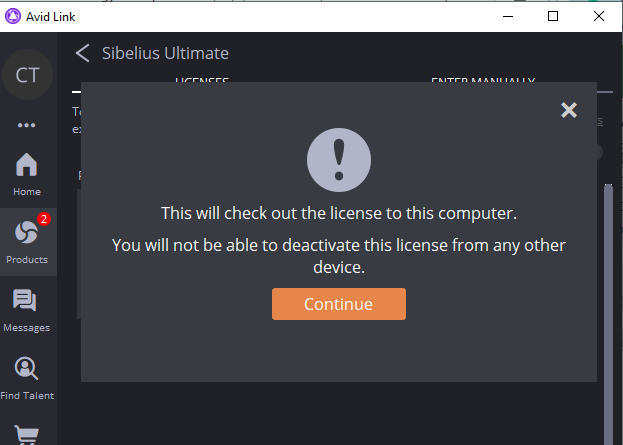Open the Products section icon
The image size is (623, 445).
[27, 240]
